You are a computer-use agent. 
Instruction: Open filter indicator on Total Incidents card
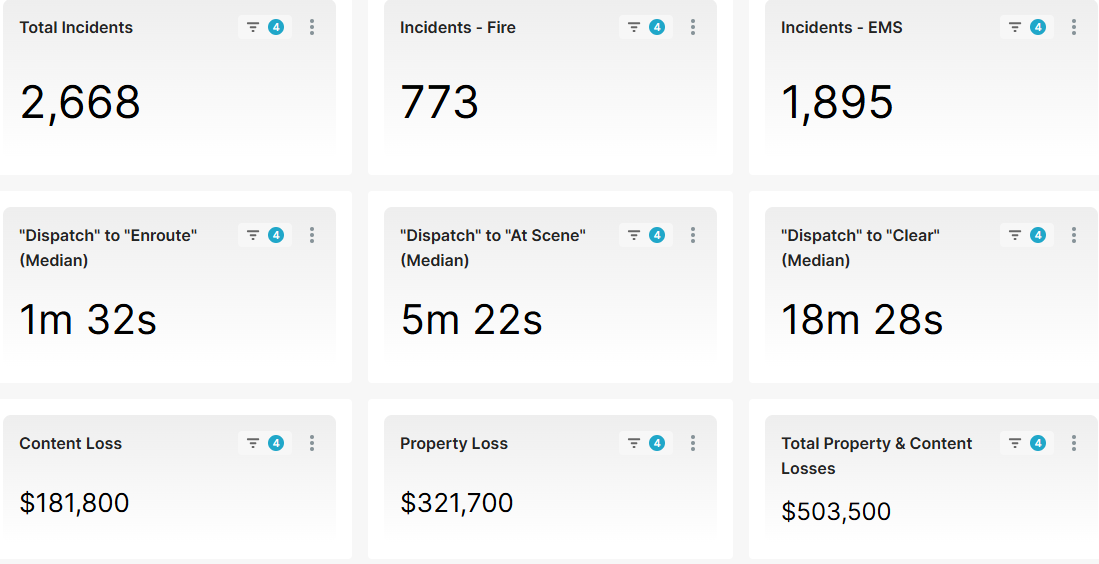[x=265, y=27]
